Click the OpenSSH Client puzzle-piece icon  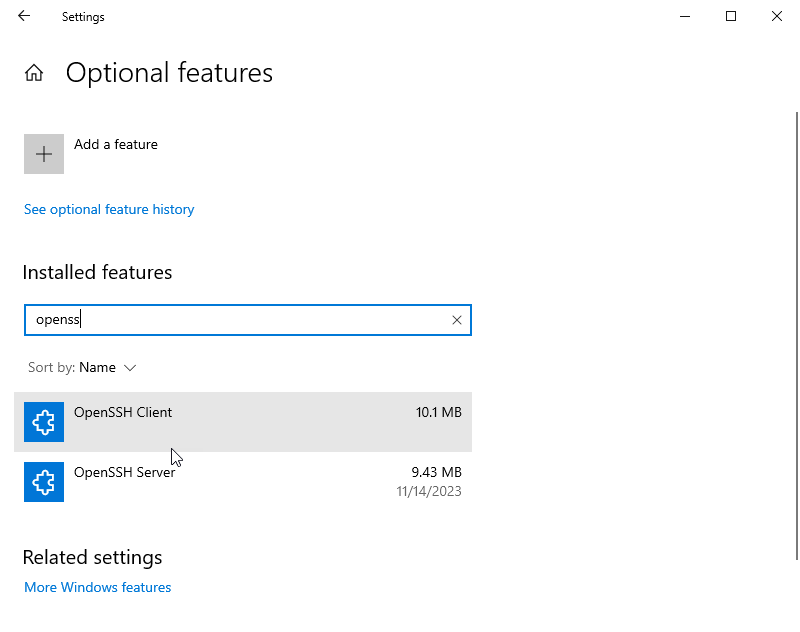tap(44, 422)
